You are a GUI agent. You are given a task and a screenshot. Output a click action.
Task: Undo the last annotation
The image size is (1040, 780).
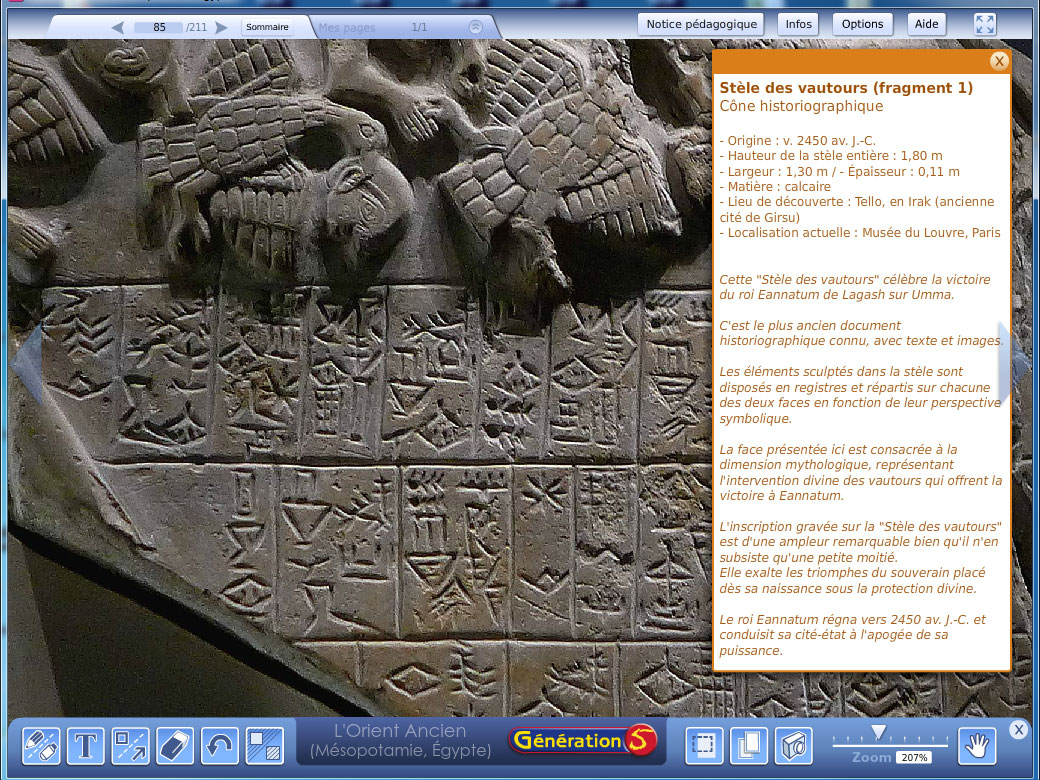tap(220, 745)
